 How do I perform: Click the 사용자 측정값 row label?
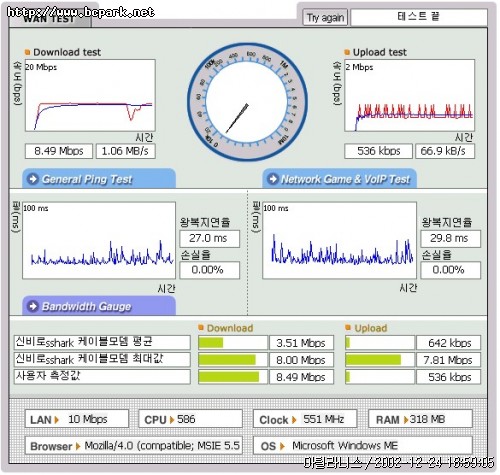[102, 377]
